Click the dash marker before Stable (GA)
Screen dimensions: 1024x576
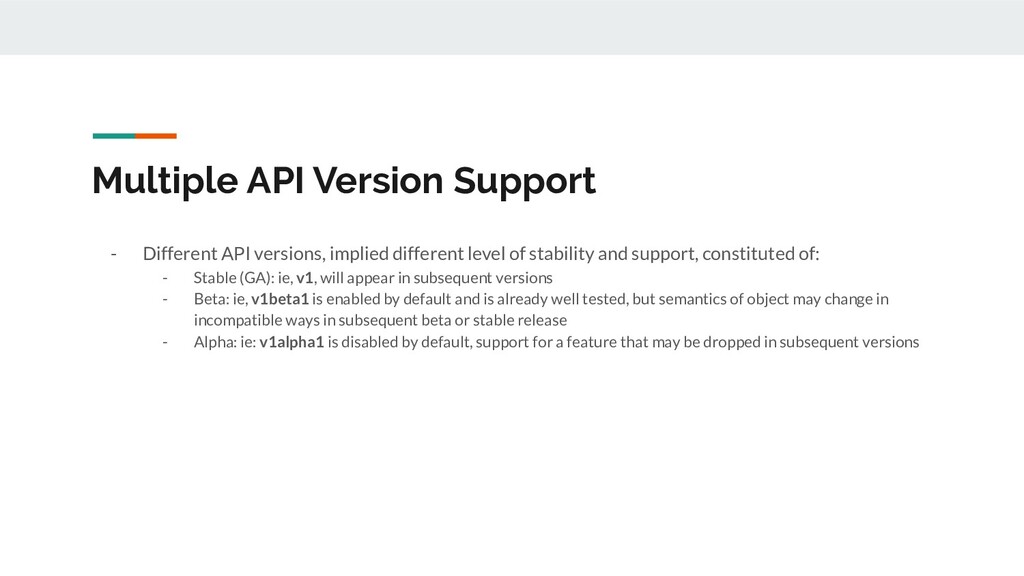[x=165, y=278]
